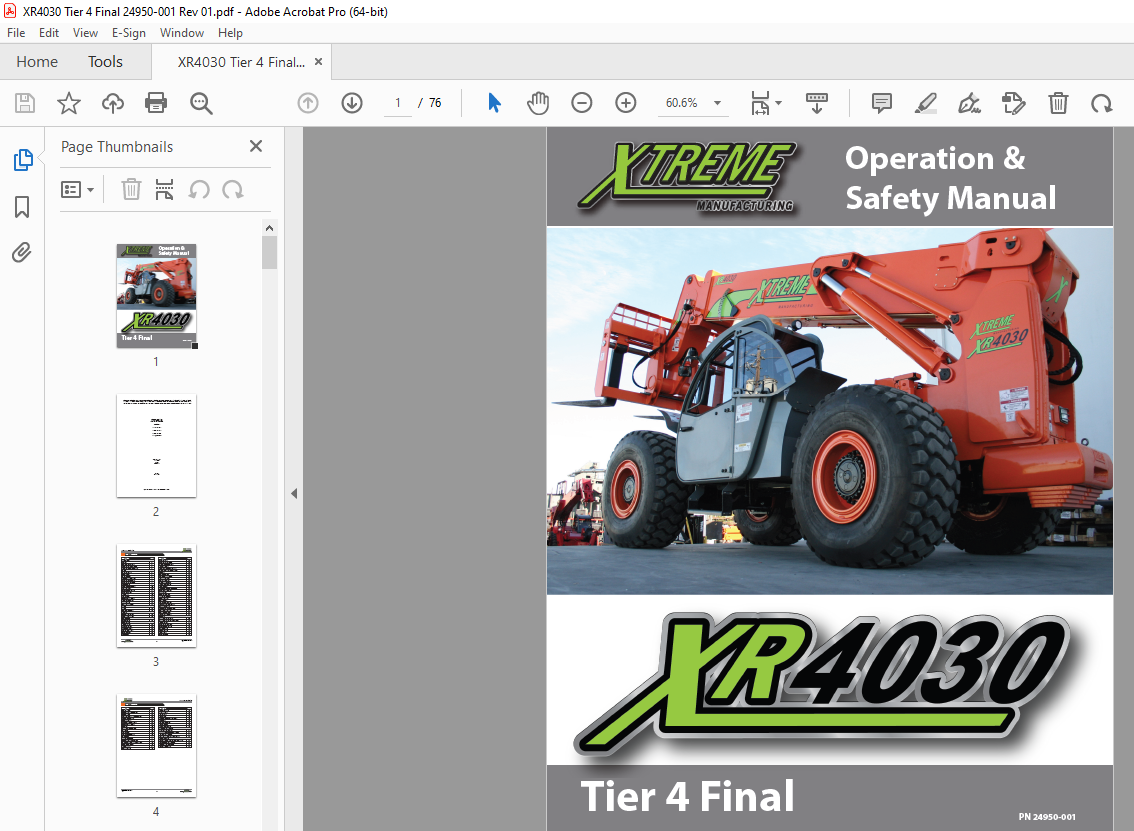Select page 3 thumbnail

click(156, 595)
